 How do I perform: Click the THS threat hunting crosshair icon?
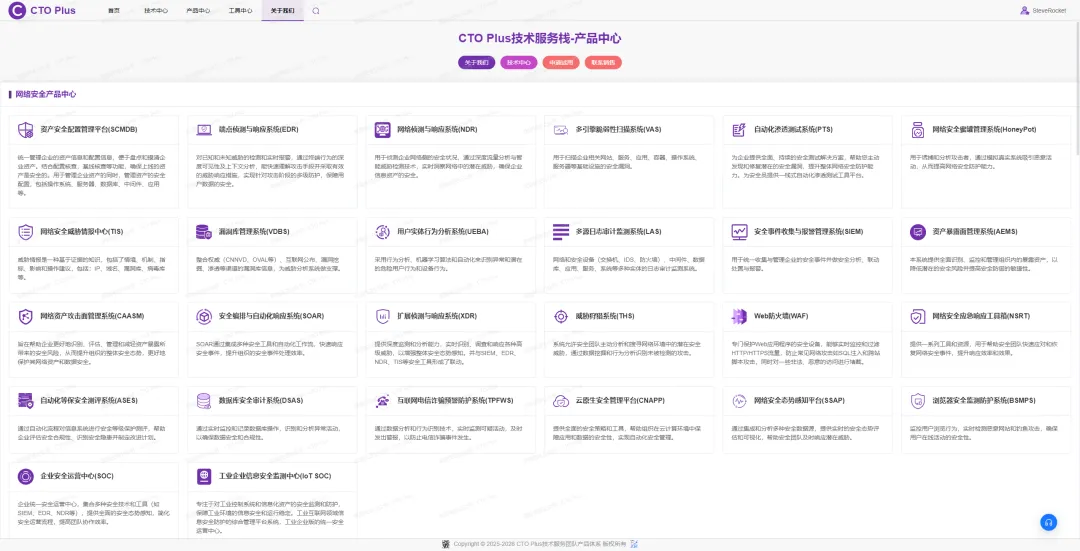pos(561,317)
